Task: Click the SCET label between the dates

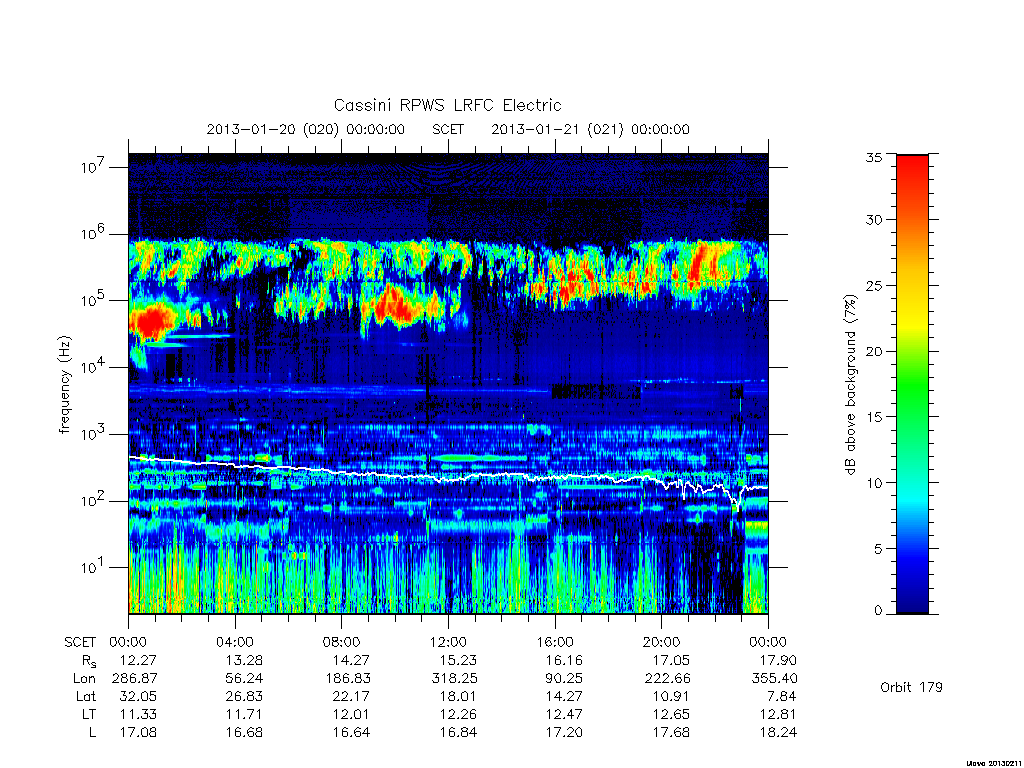Action: 448,129
